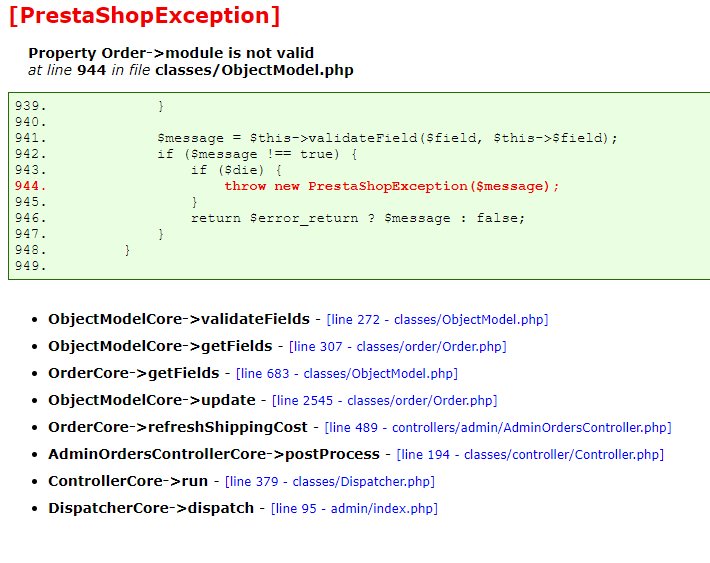Open link line 683 classes/ObjectModel.php
The height and width of the screenshot is (563, 710).
pyautogui.click(x=347, y=374)
